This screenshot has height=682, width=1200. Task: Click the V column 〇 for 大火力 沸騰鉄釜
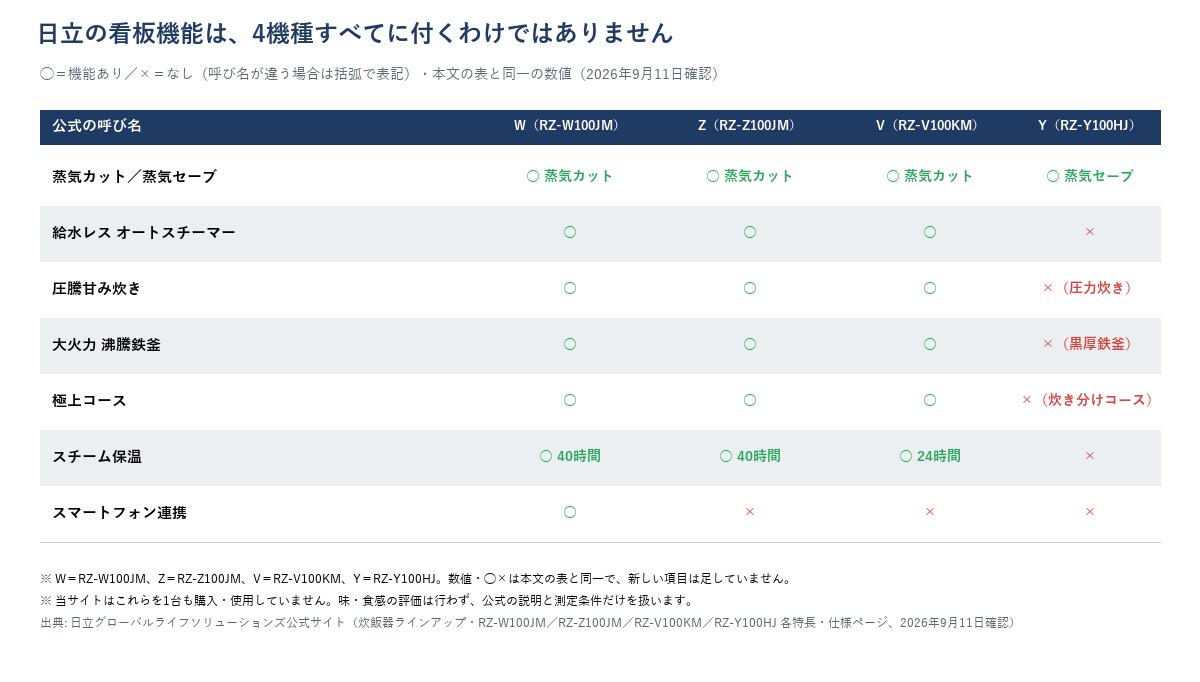(930, 344)
